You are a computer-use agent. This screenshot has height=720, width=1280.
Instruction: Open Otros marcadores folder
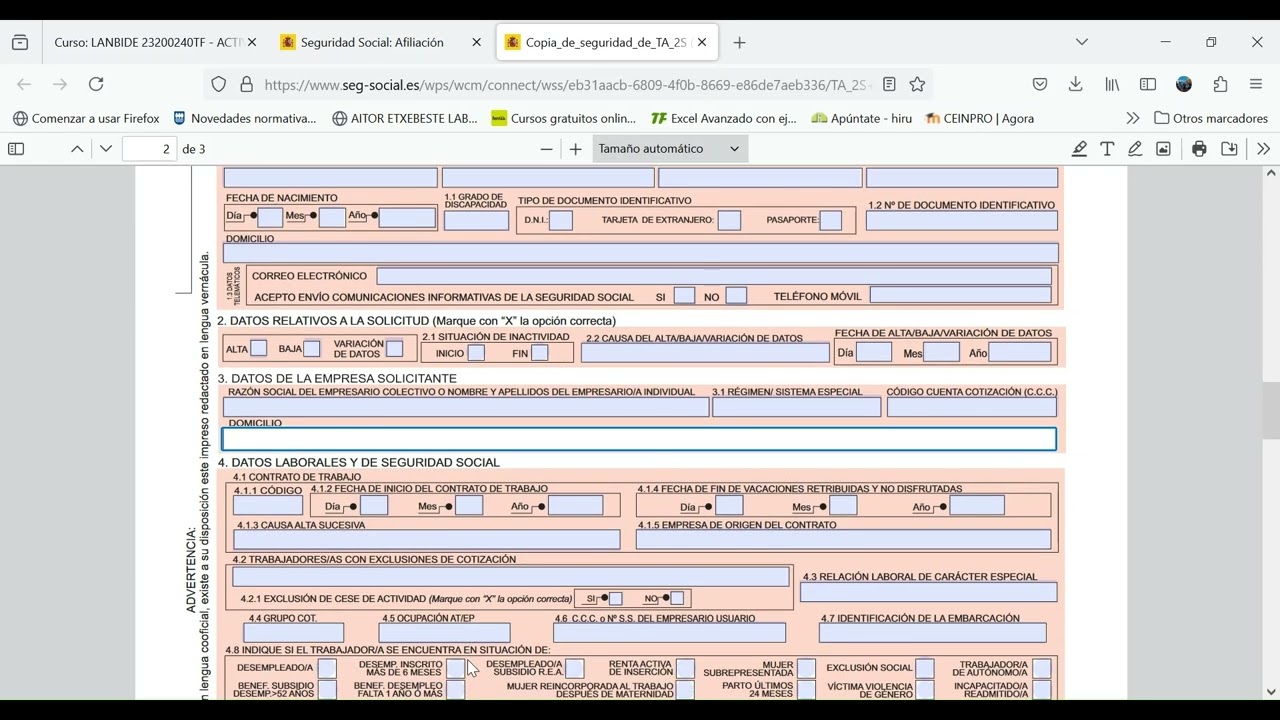point(1210,118)
